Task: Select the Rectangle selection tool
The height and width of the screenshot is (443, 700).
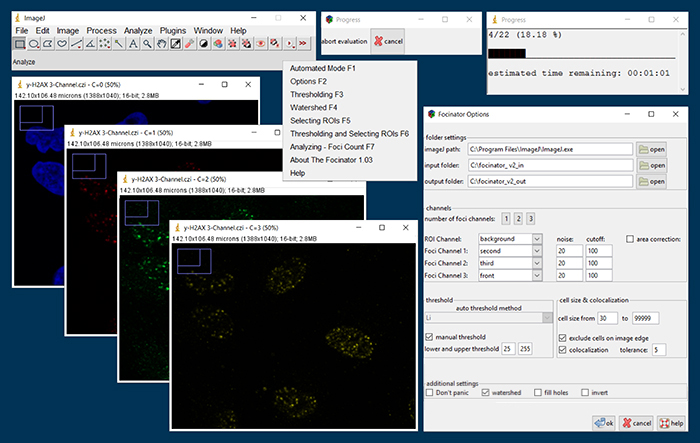Action: (21, 44)
